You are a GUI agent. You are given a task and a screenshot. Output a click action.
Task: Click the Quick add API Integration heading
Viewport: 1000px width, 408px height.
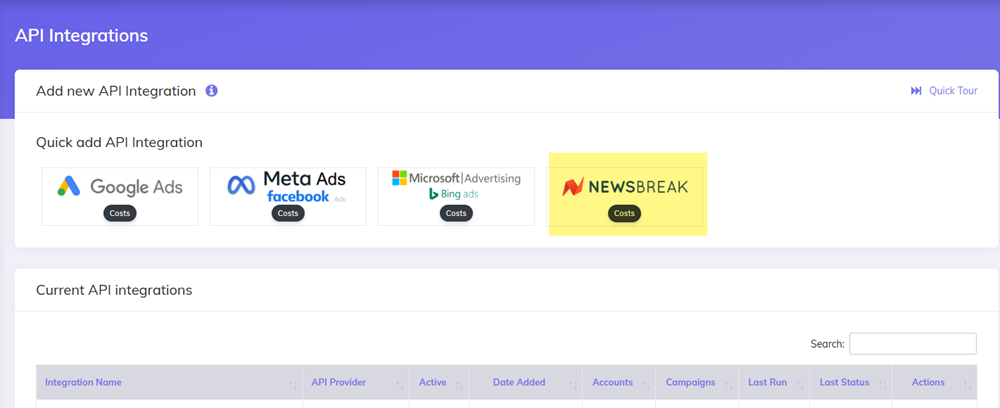(119, 142)
